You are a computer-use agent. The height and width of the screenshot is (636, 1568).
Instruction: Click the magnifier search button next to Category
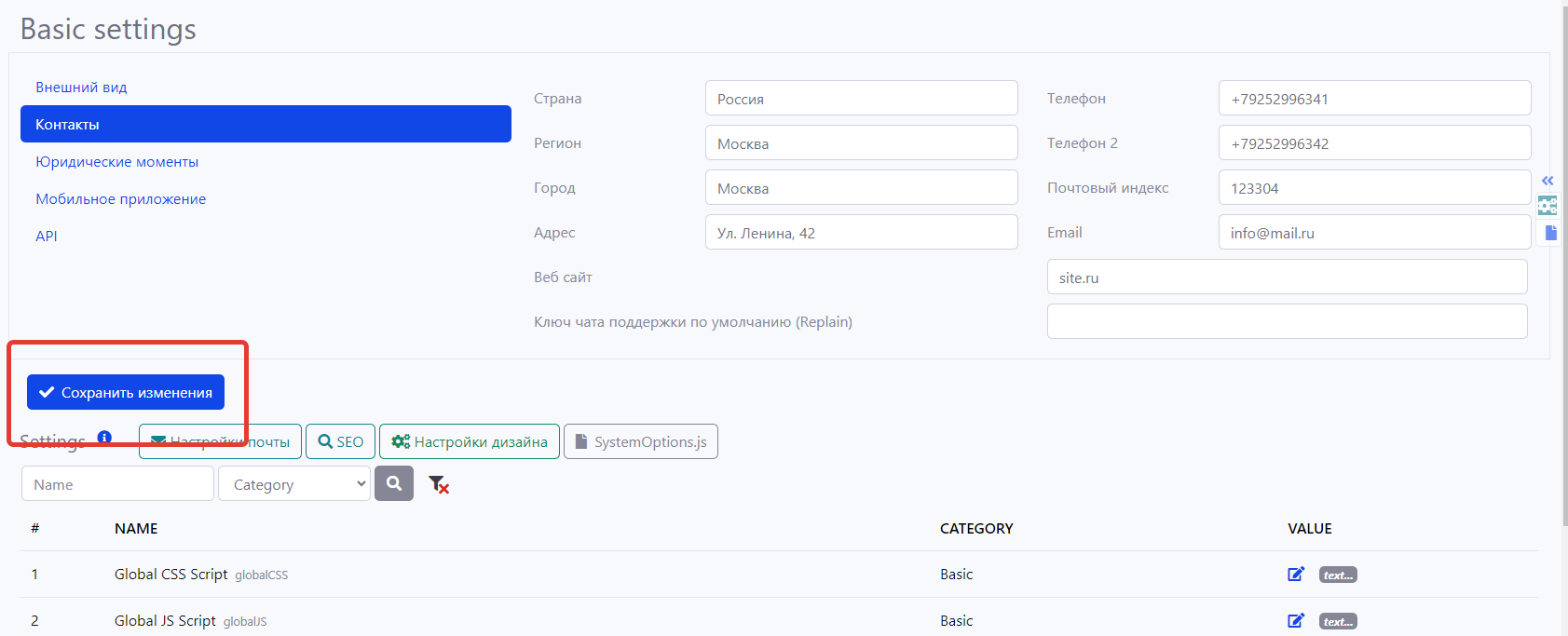(x=394, y=483)
